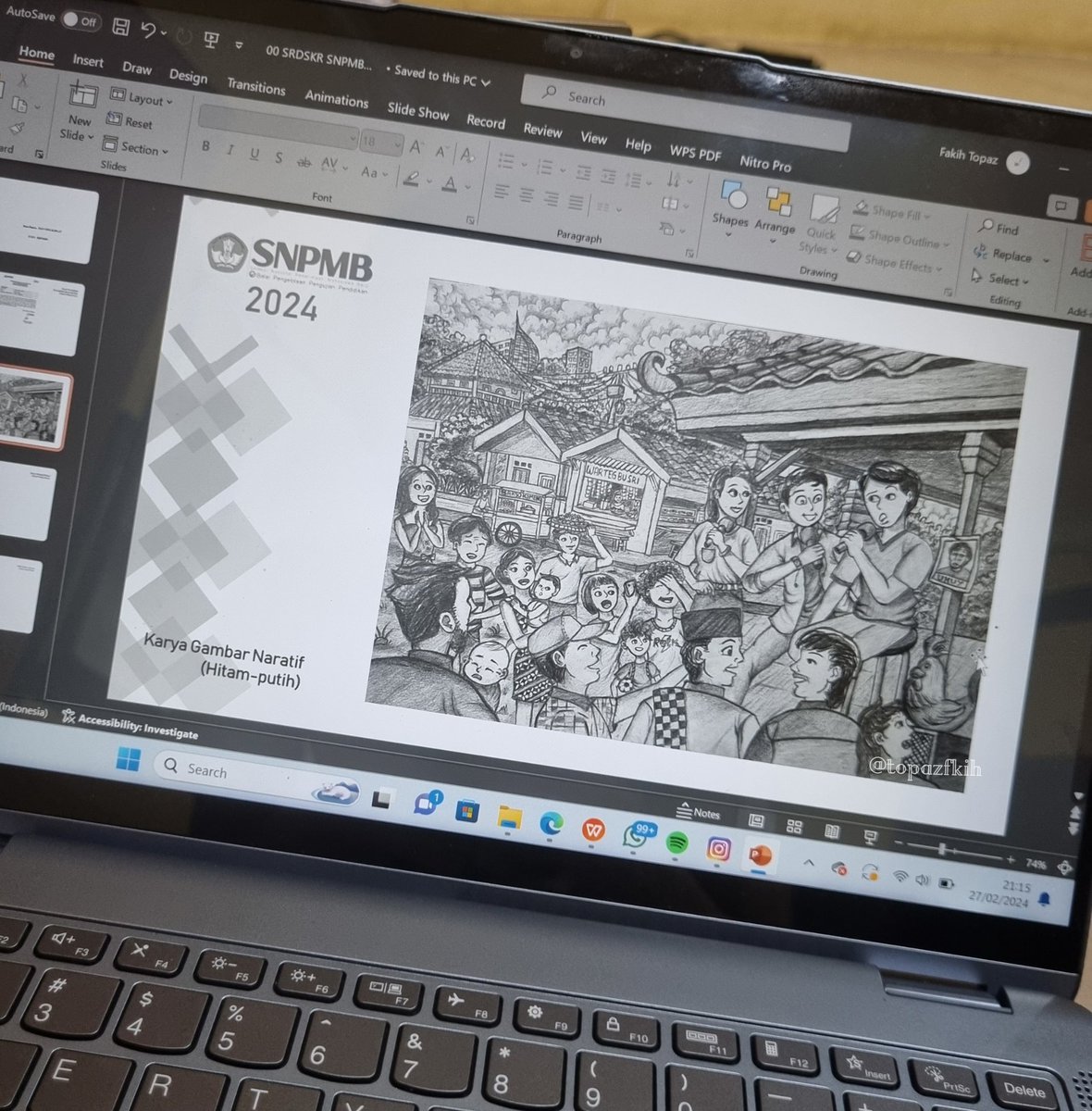Apply Underline formatting

click(x=254, y=155)
